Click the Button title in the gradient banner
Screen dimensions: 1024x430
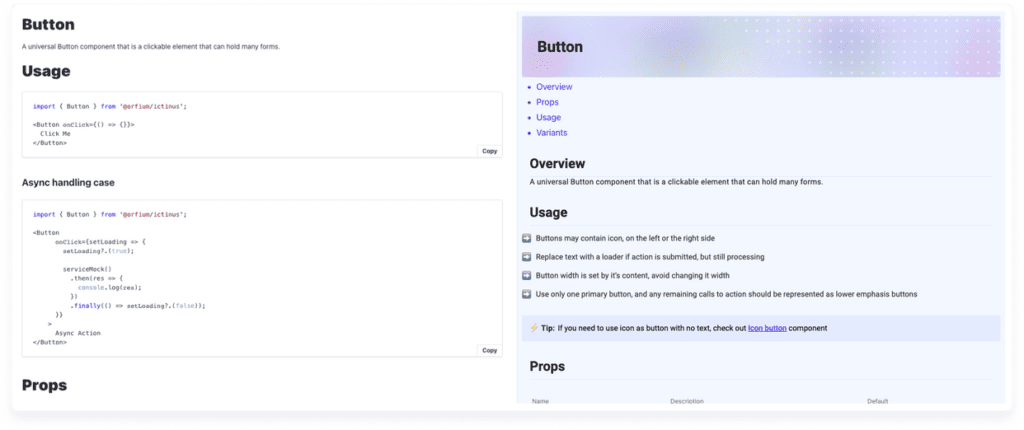pos(560,47)
